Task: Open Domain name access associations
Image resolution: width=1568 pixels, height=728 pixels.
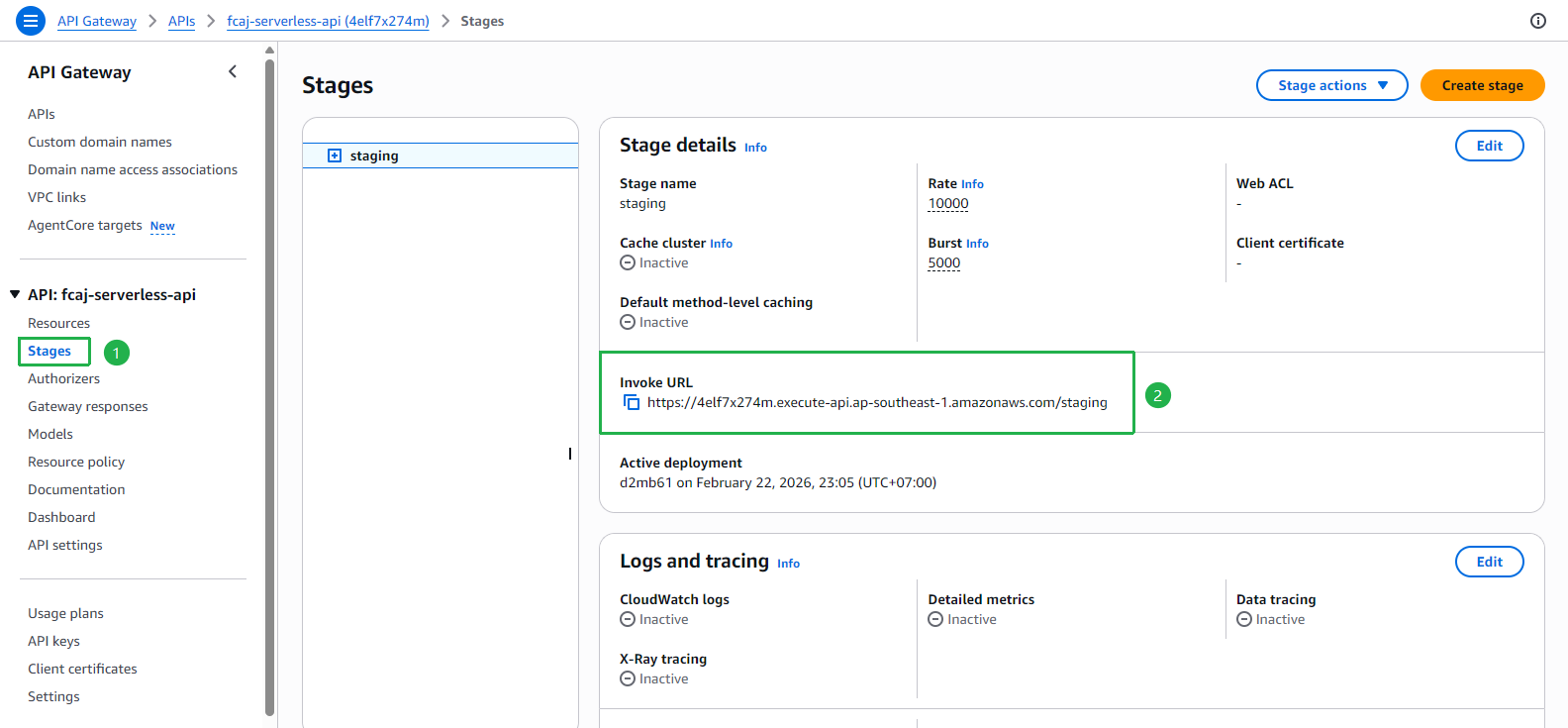Action: click(x=133, y=169)
